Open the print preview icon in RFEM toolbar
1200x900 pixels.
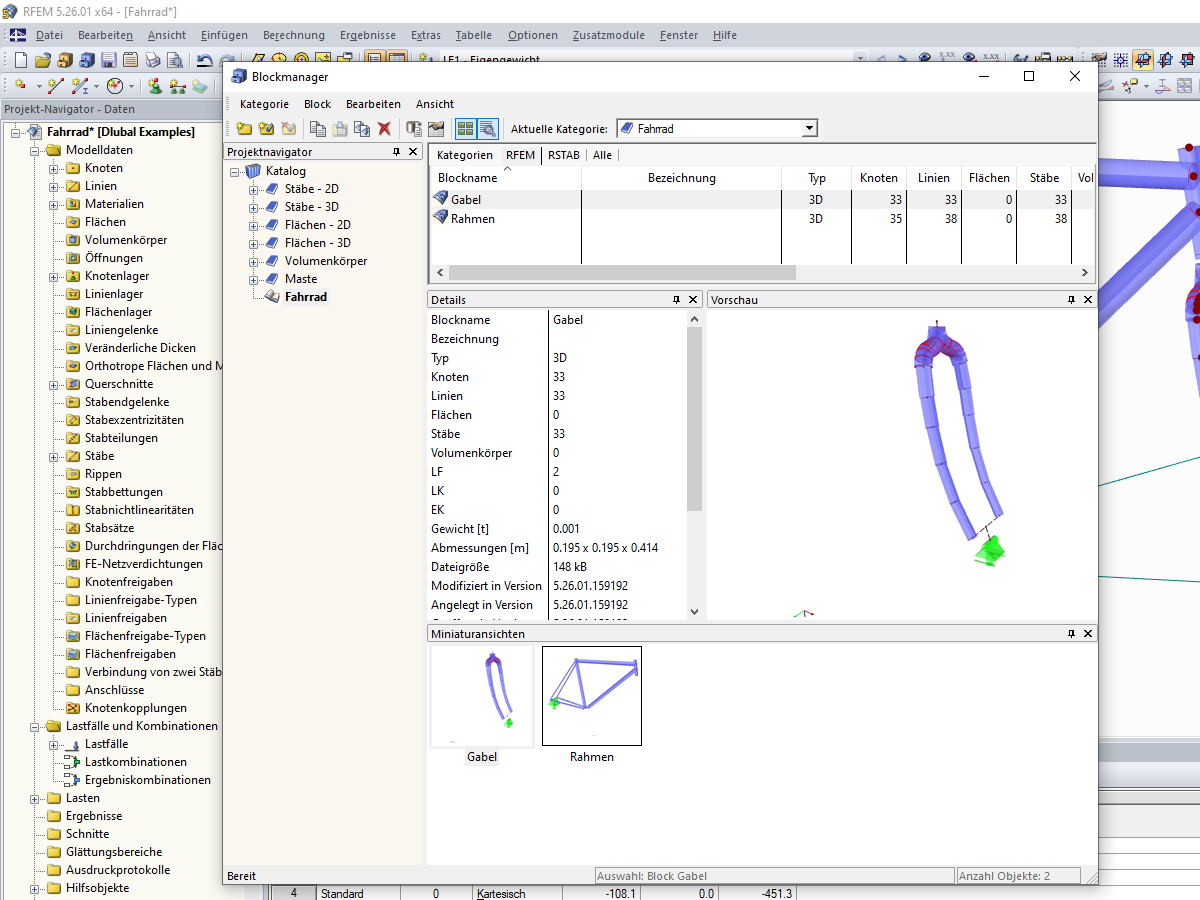[174, 60]
